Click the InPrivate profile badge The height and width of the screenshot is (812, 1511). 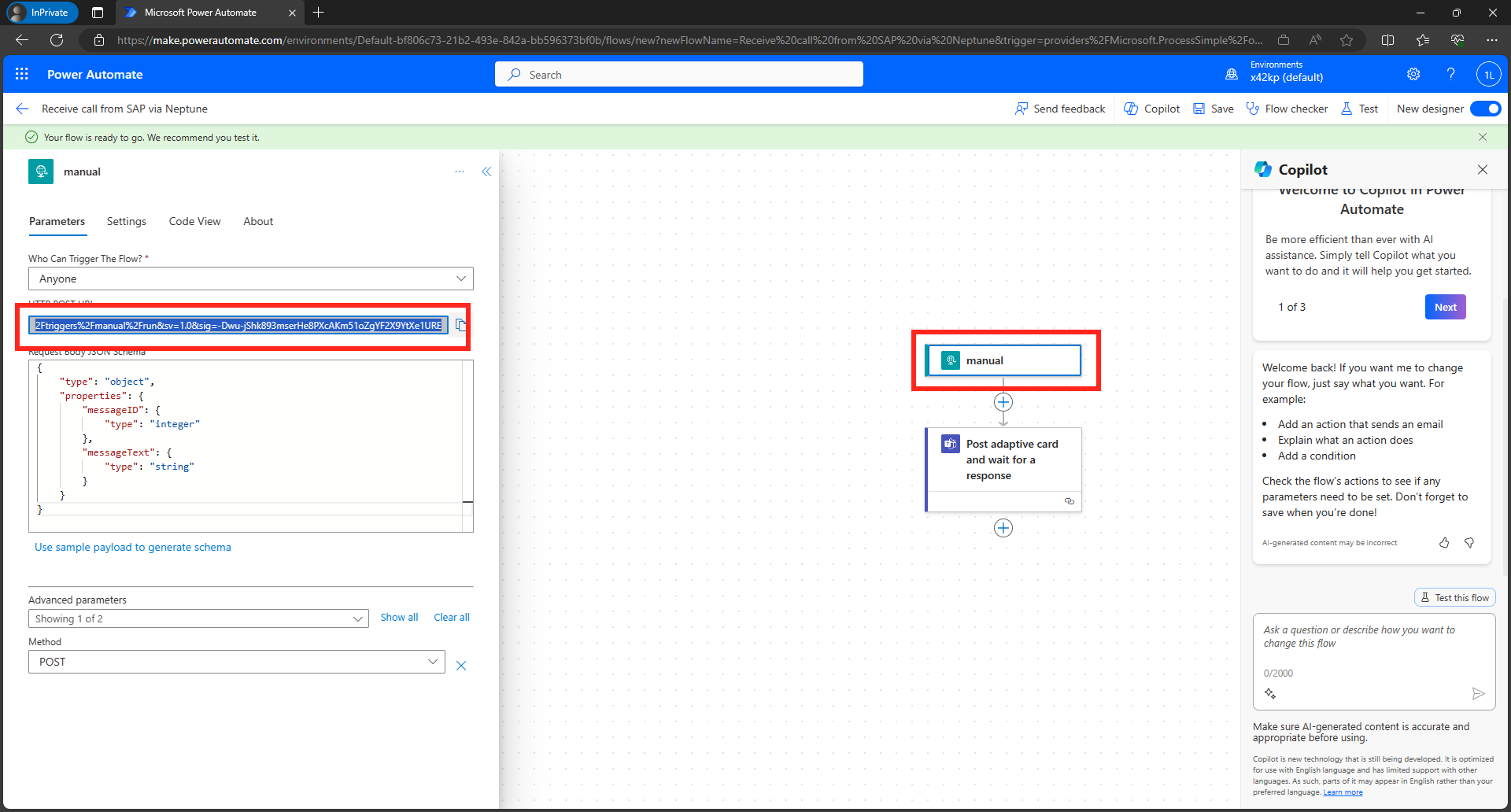[42, 13]
